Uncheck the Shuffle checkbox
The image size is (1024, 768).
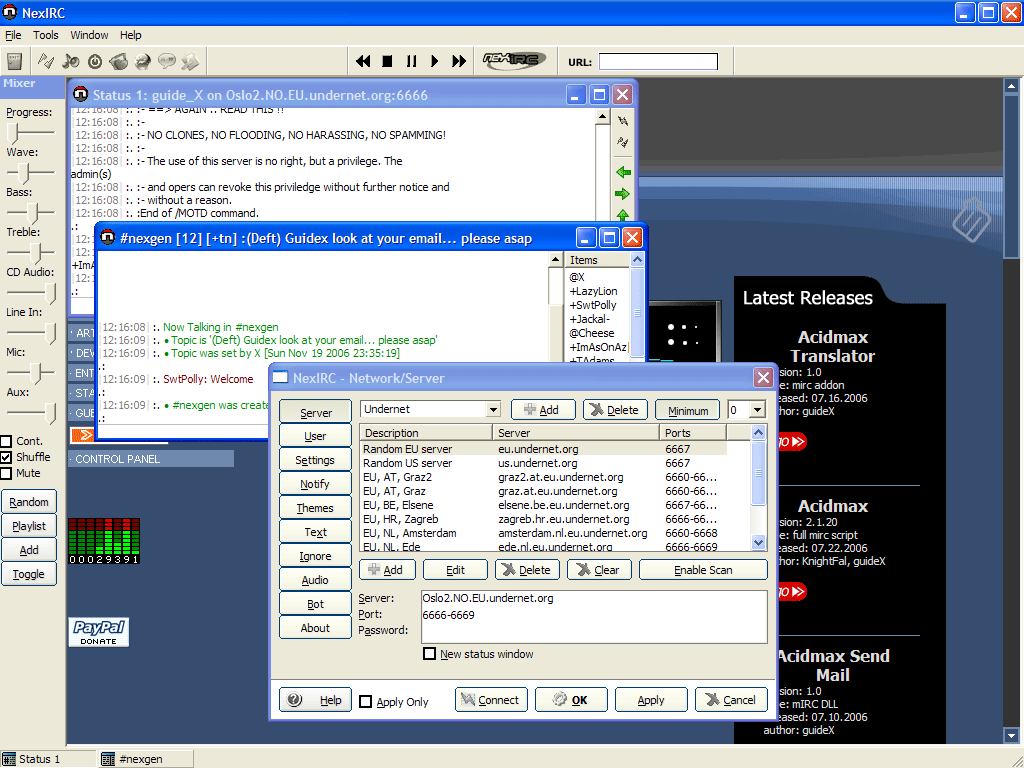click(x=7, y=457)
